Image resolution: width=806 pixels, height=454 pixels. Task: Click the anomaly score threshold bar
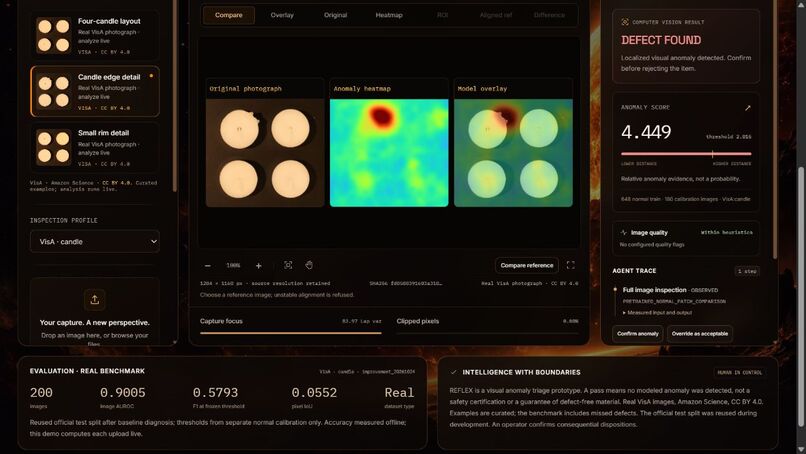click(686, 154)
